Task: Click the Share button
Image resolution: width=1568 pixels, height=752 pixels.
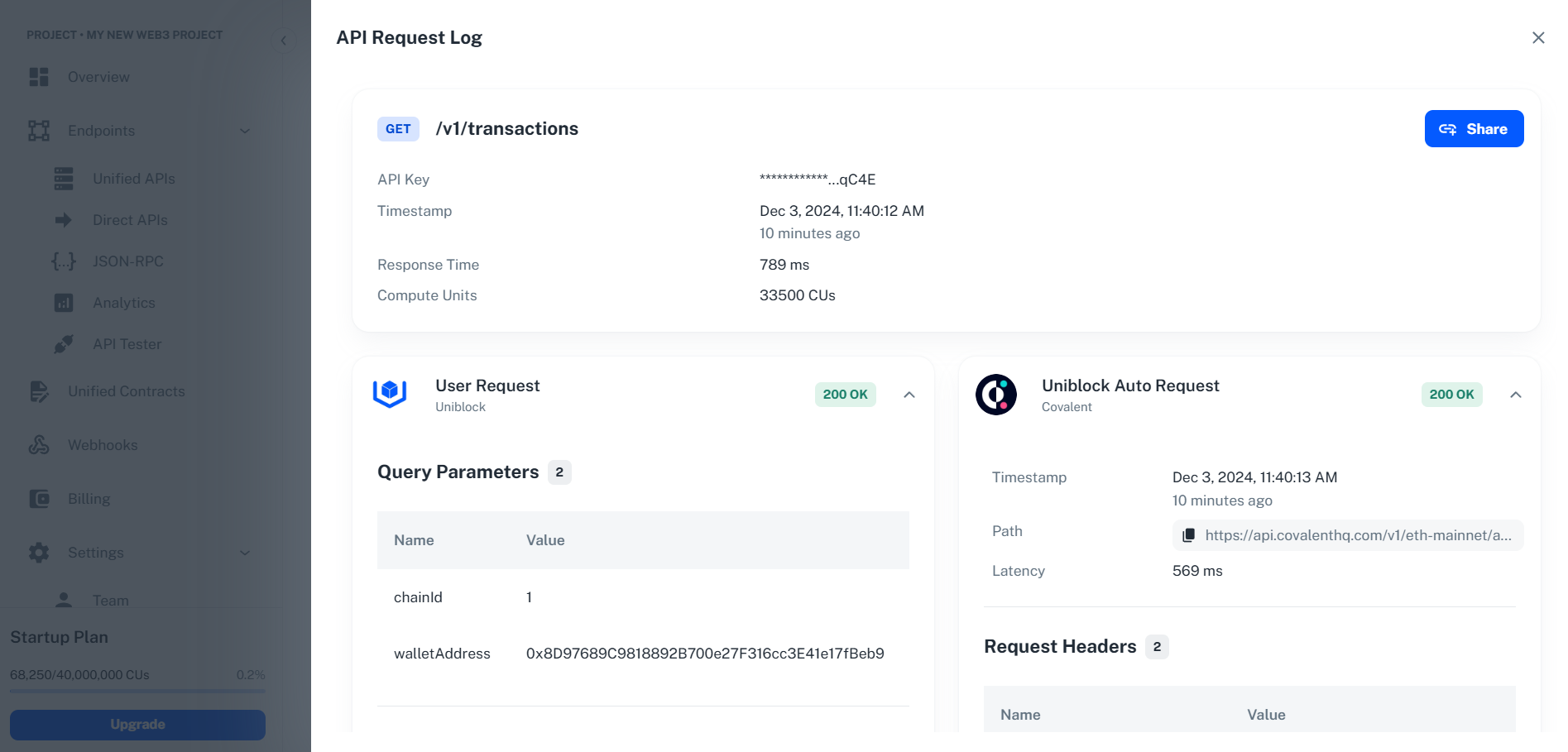Action: tap(1474, 129)
